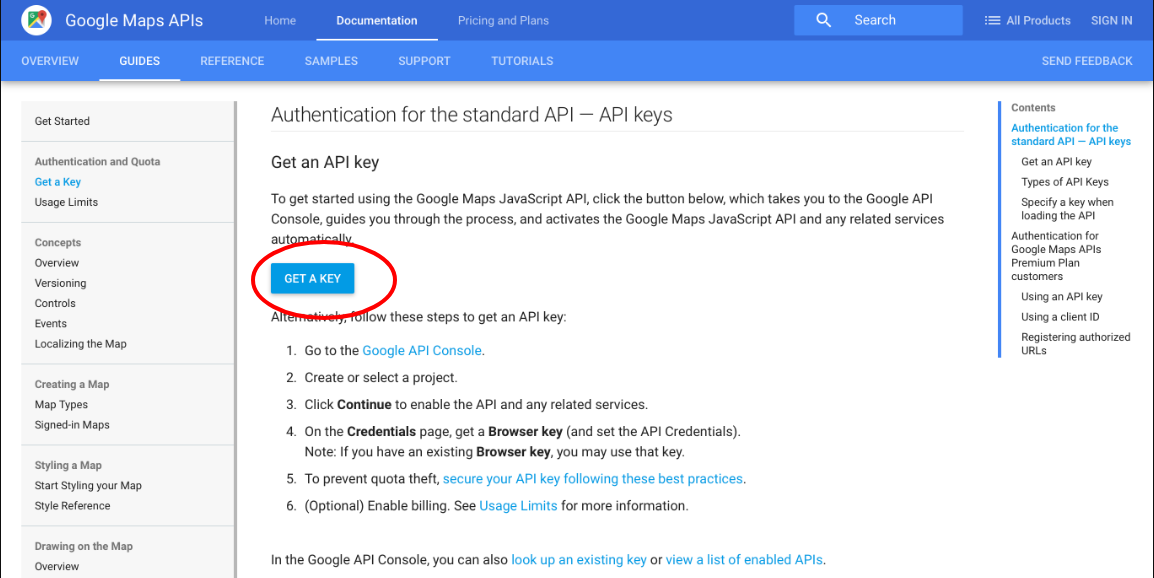
Task: Open the Pricing and Plans tab
Action: pos(503,20)
